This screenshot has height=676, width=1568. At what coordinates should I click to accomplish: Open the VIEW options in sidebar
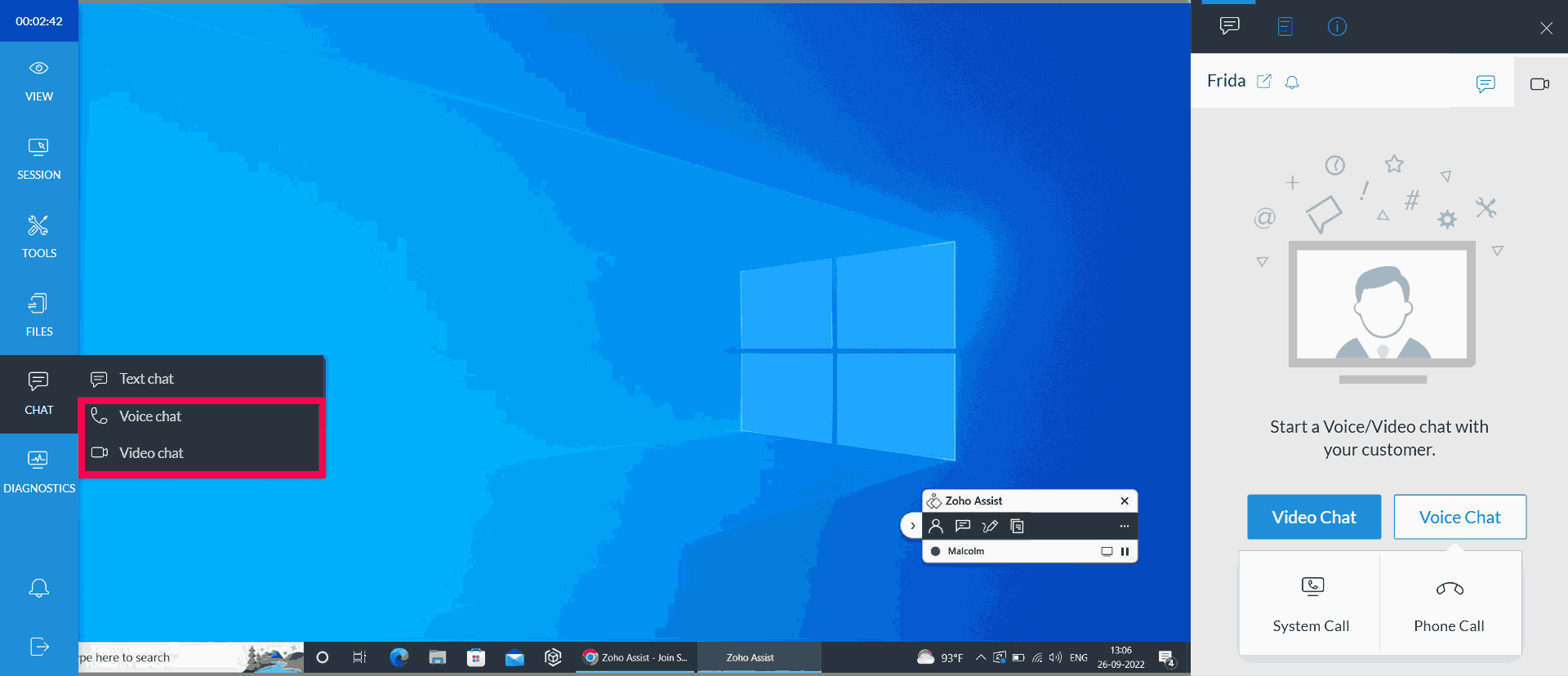pos(38,80)
